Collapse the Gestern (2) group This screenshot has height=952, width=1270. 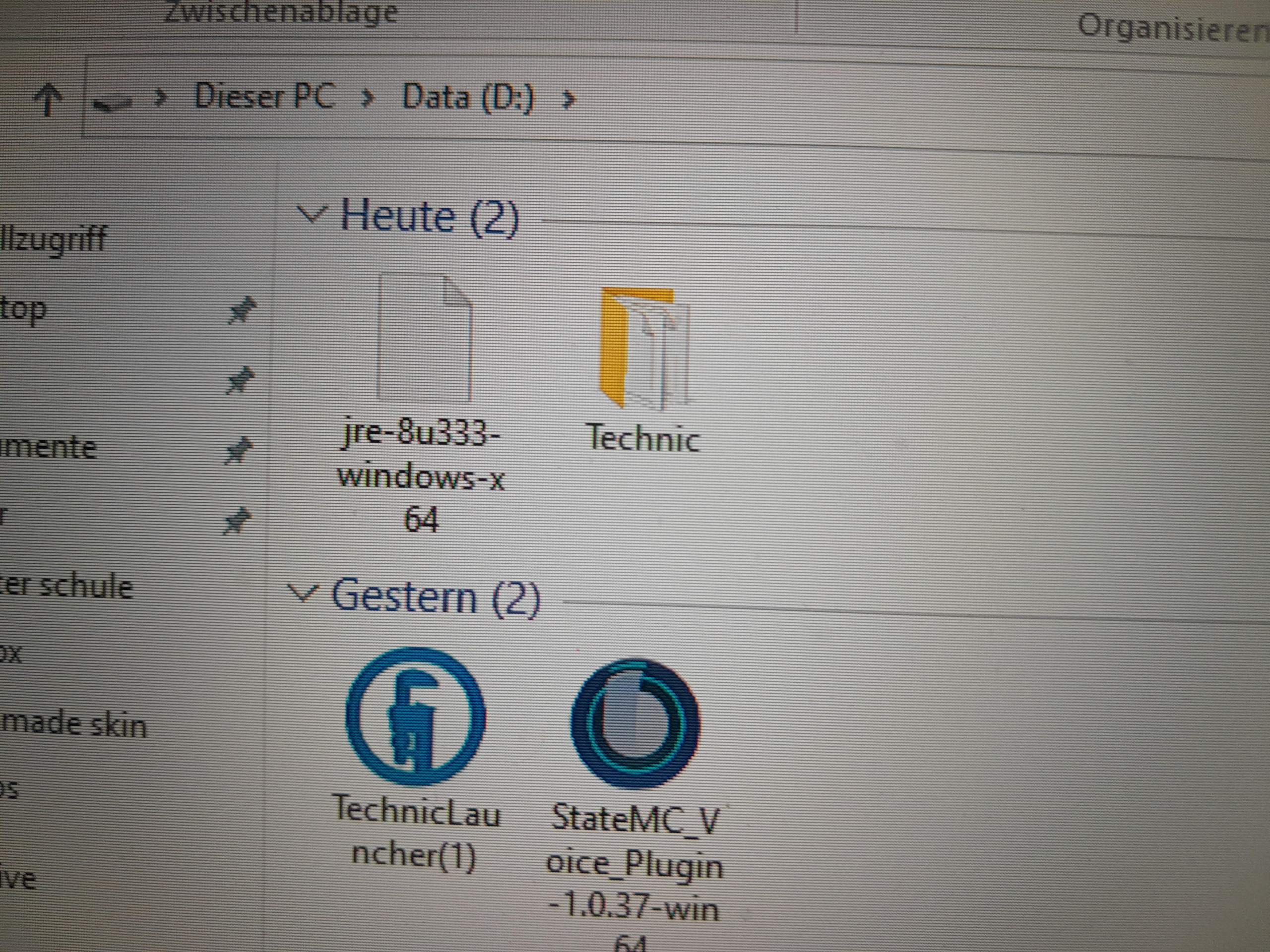point(303,592)
